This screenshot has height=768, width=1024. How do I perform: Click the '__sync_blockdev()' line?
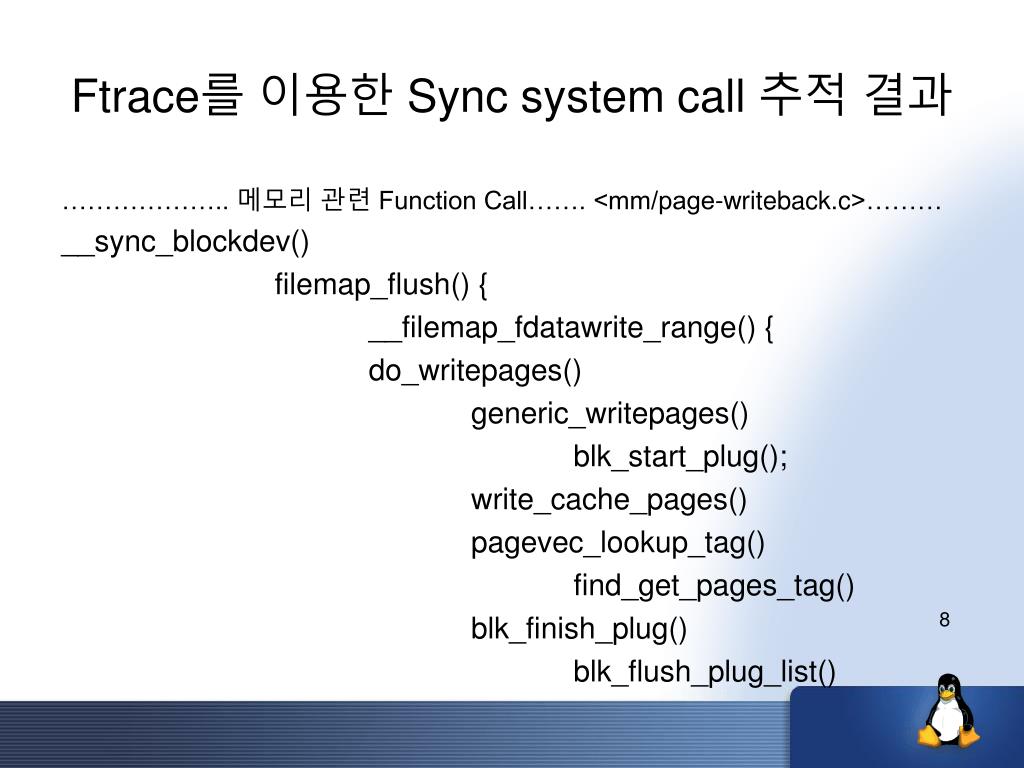[x=185, y=243]
